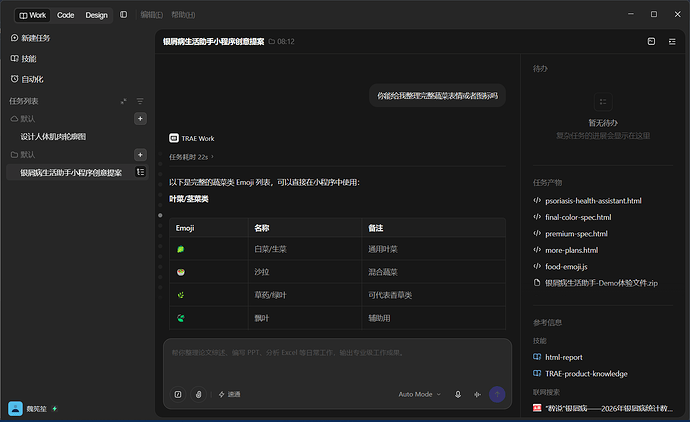Toggle the right info panel icon
Image resolution: width=690 pixels, height=422 pixels.
point(672,41)
